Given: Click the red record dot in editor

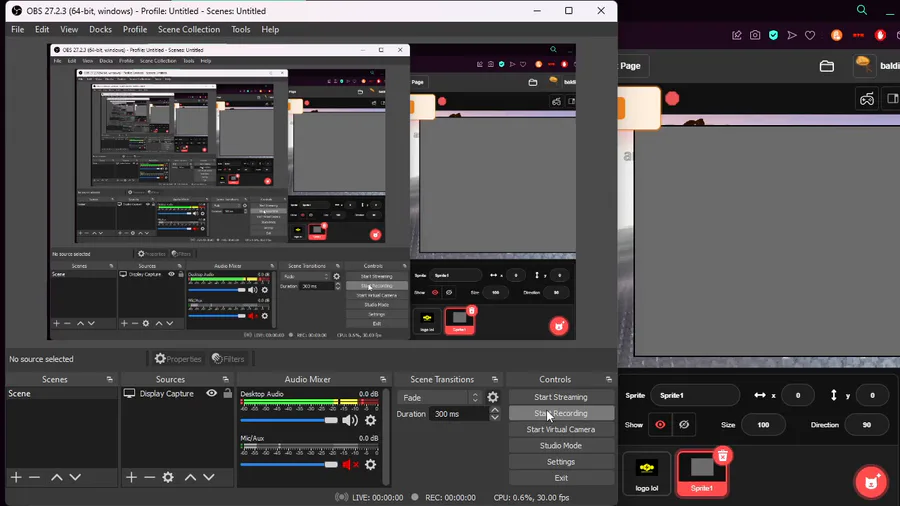Looking at the screenshot, I should click(672, 99).
